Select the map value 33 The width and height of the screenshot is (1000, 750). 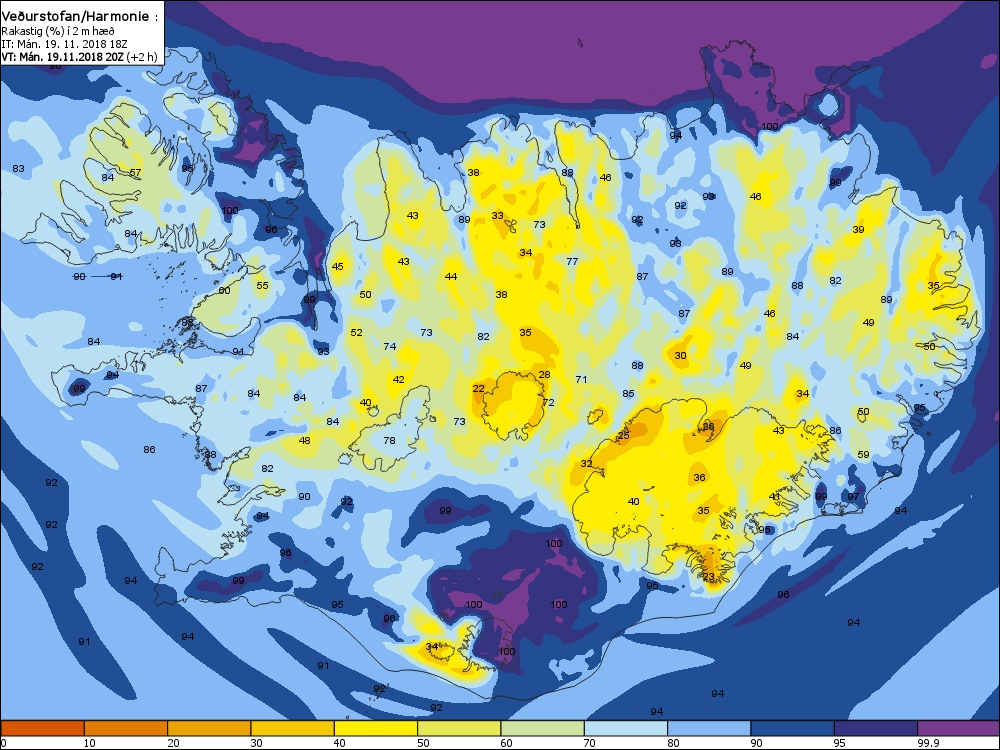click(x=497, y=216)
